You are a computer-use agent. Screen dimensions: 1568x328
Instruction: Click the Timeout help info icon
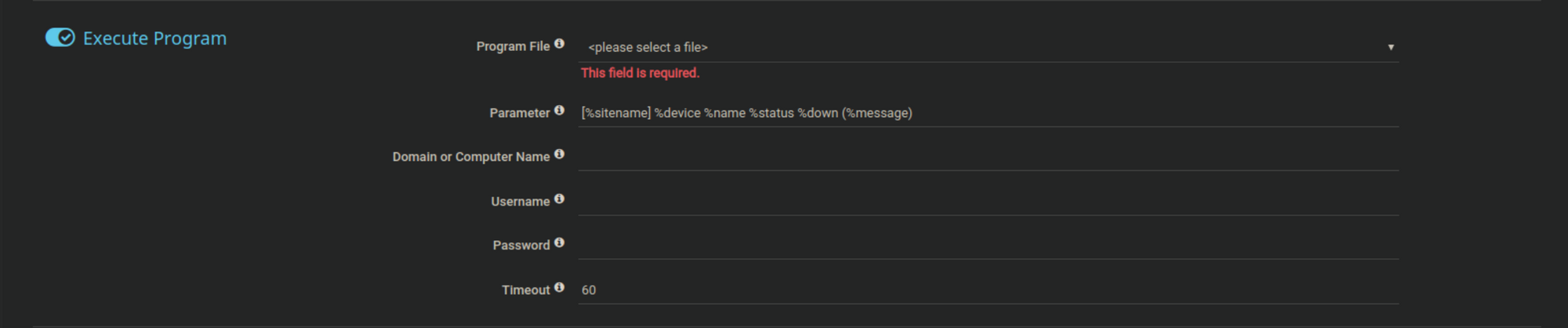559,288
